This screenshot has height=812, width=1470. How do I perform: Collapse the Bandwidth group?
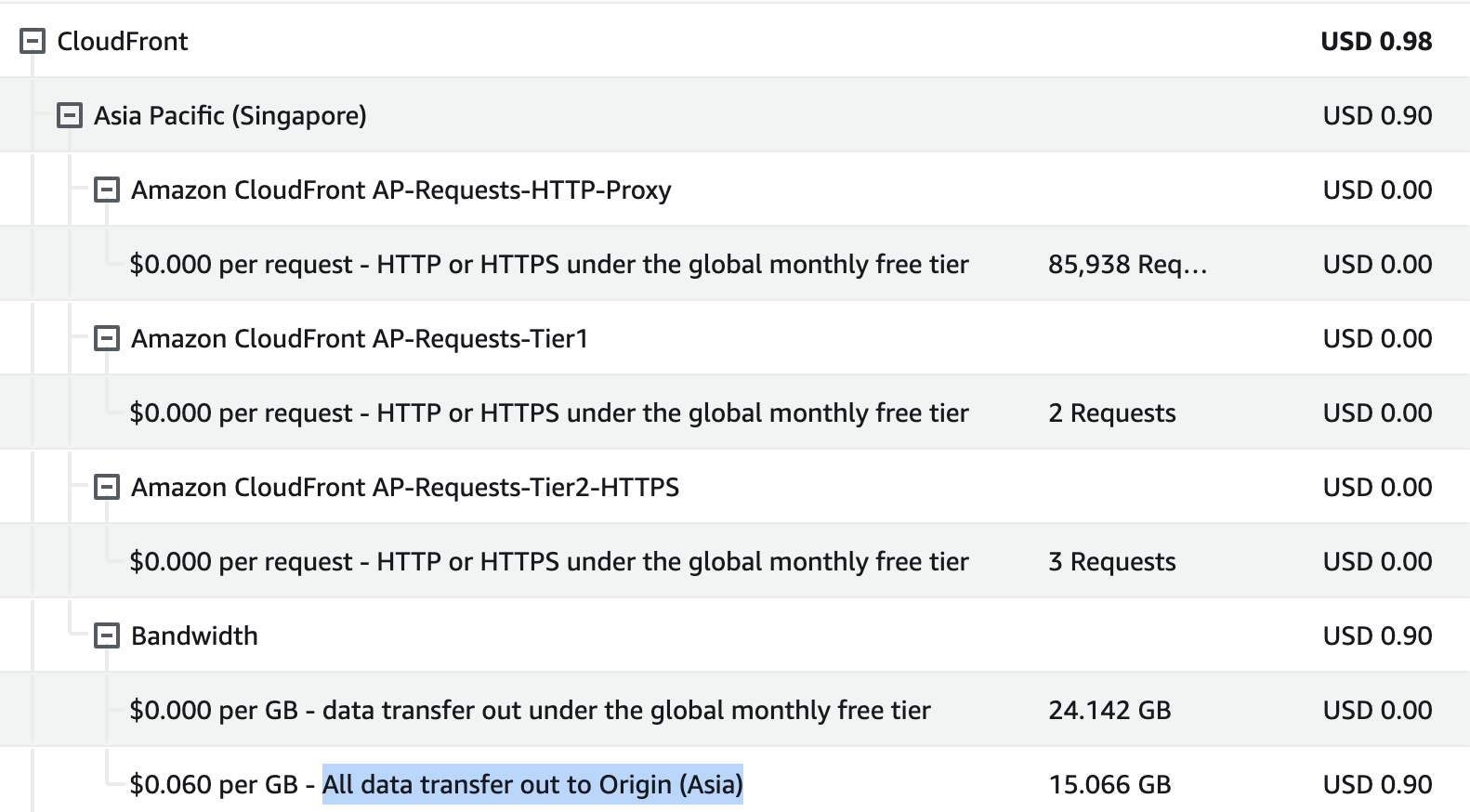coord(107,635)
